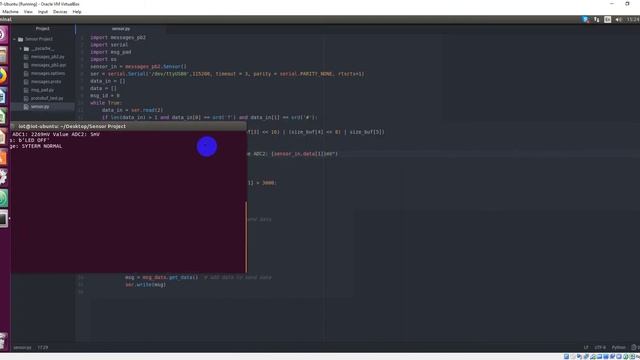Open the sound volume indicator

pyautogui.click(x=618, y=19)
